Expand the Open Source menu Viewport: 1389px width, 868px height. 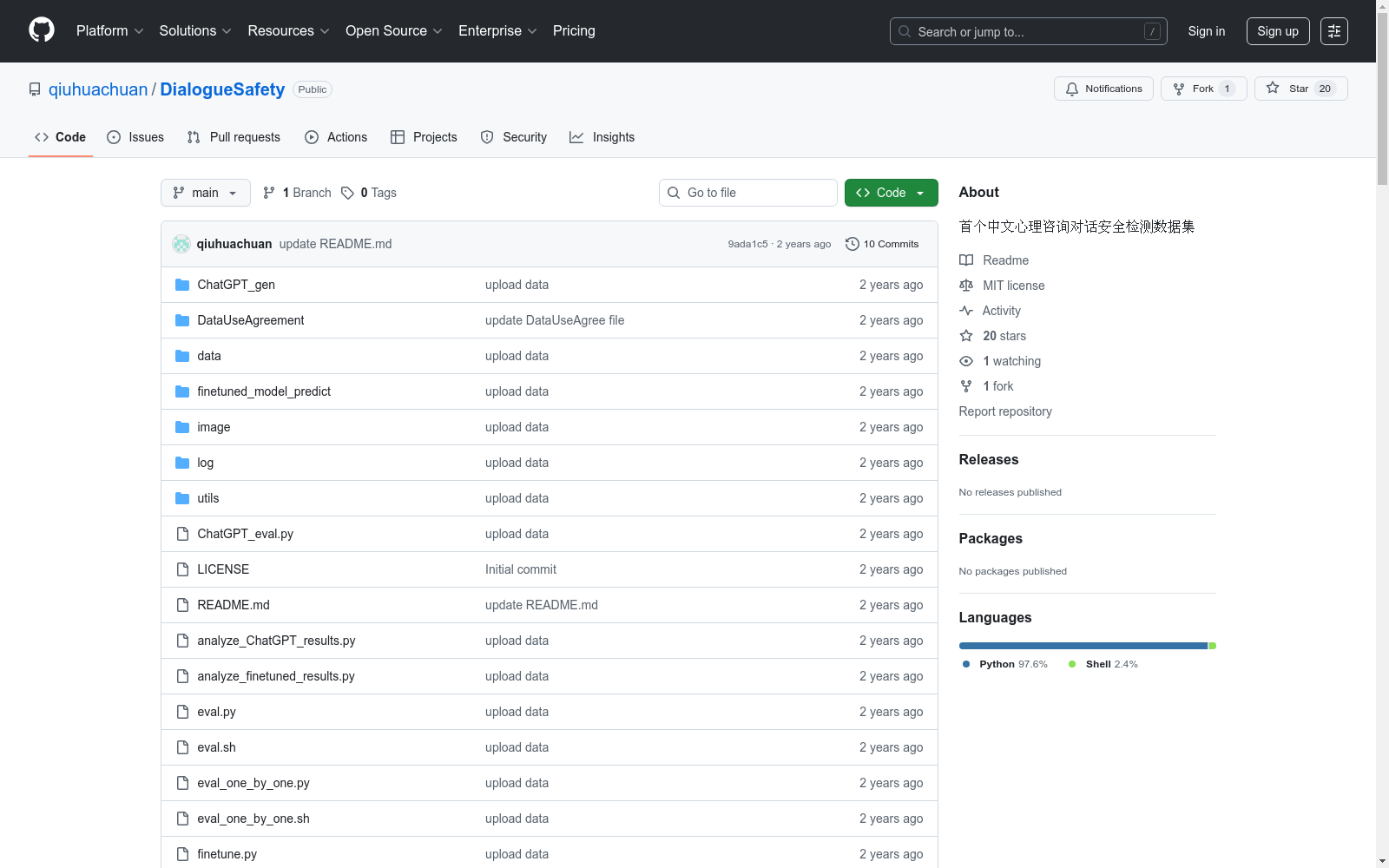click(x=394, y=31)
